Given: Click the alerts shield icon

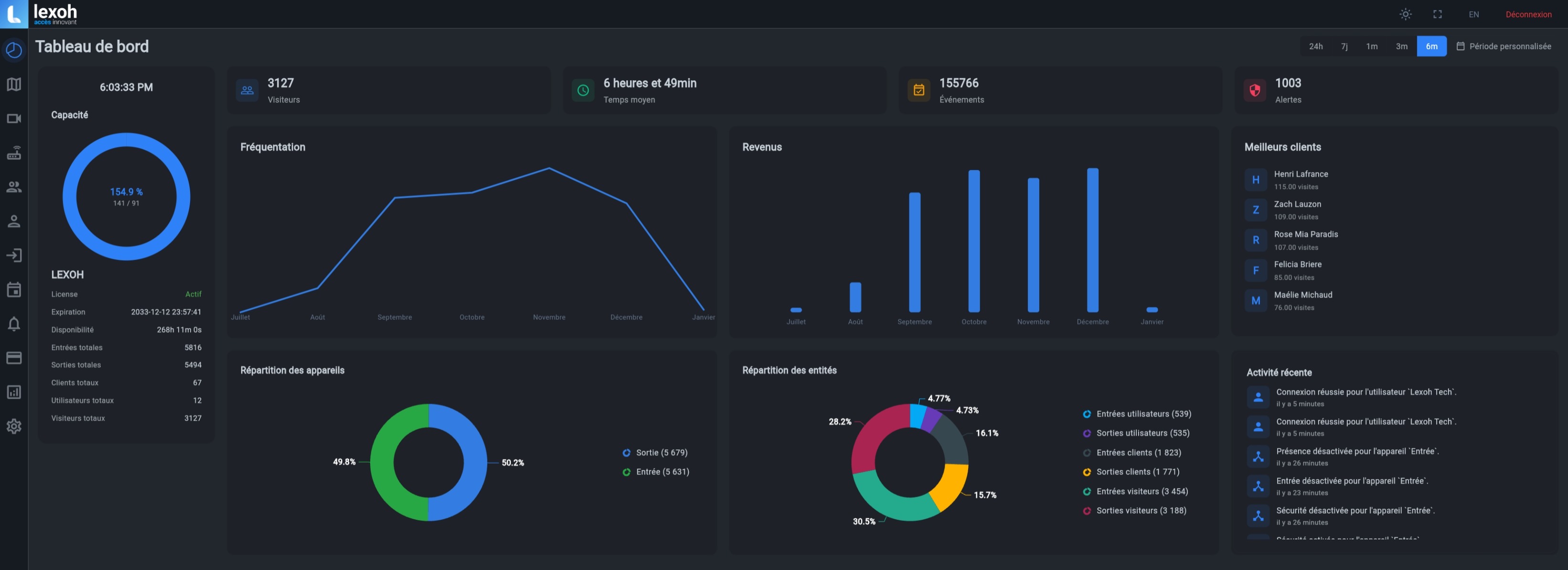Looking at the screenshot, I should point(1255,90).
